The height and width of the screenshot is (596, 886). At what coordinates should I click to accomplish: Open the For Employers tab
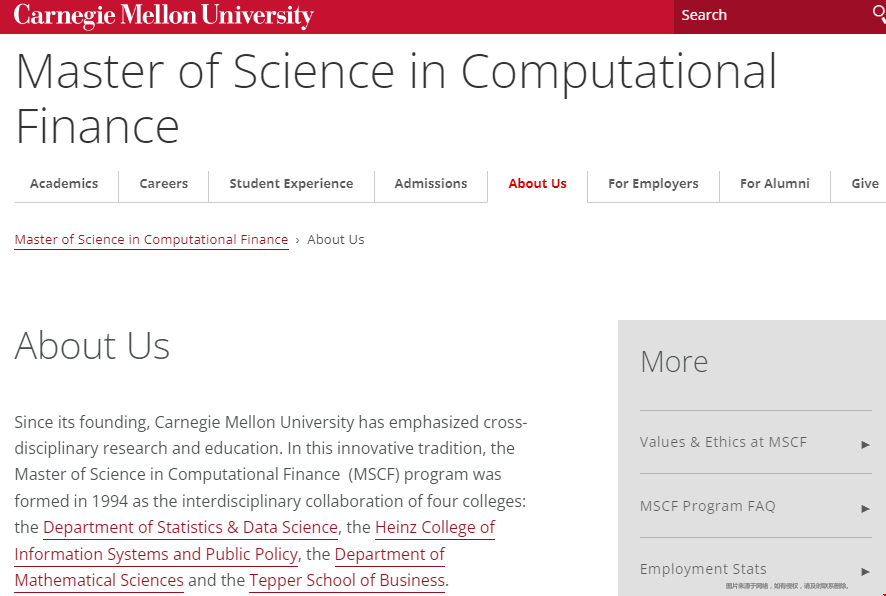point(653,184)
